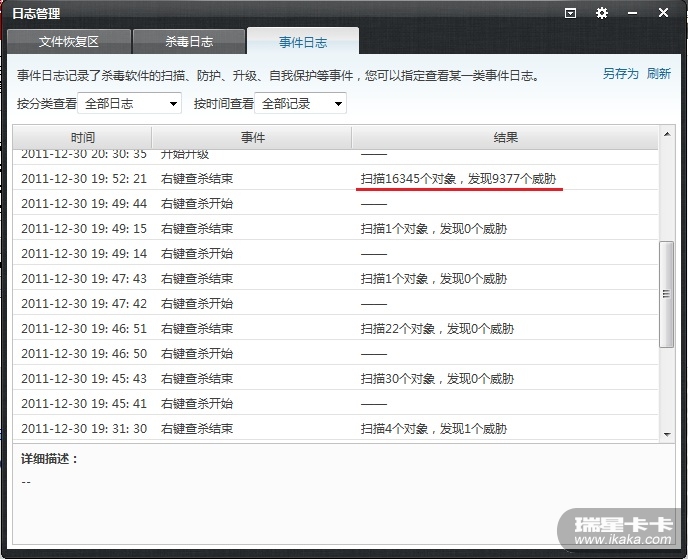Switch to the 文件恢复区 tab
The height and width of the screenshot is (559, 688).
coord(69,42)
